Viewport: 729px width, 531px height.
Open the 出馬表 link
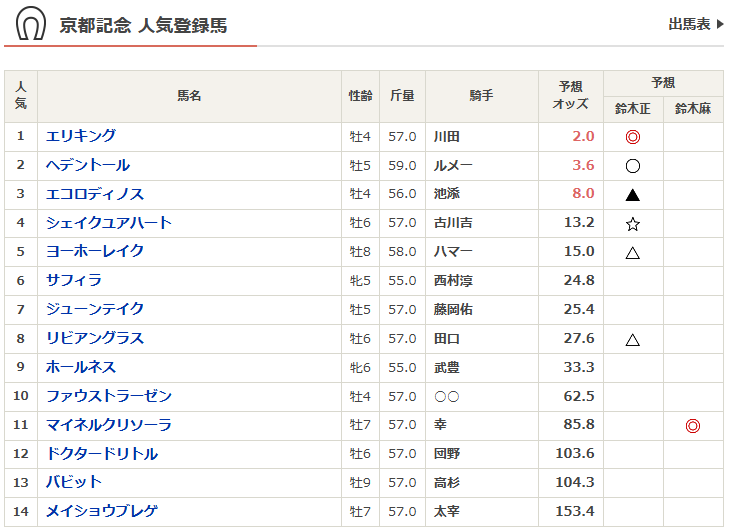tap(695, 24)
